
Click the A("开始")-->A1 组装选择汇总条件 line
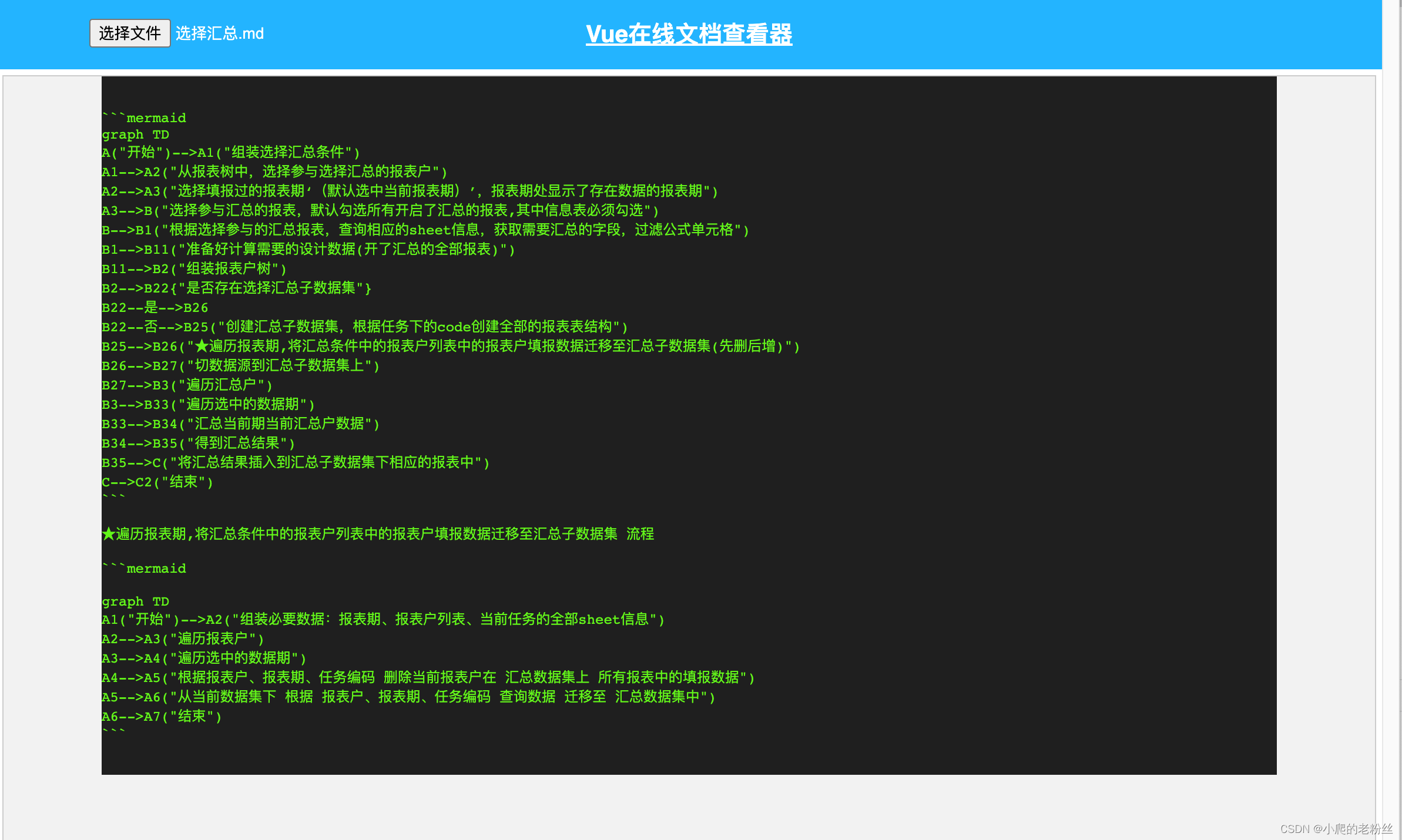230,153
